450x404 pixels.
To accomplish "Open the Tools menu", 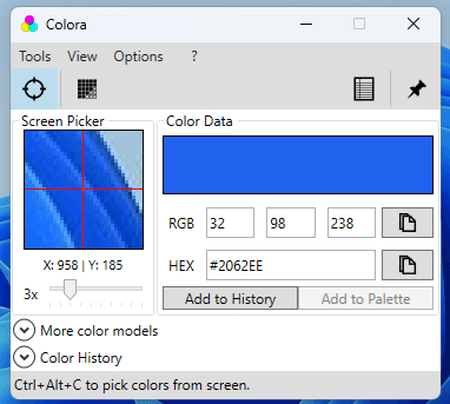I will click(x=35, y=56).
